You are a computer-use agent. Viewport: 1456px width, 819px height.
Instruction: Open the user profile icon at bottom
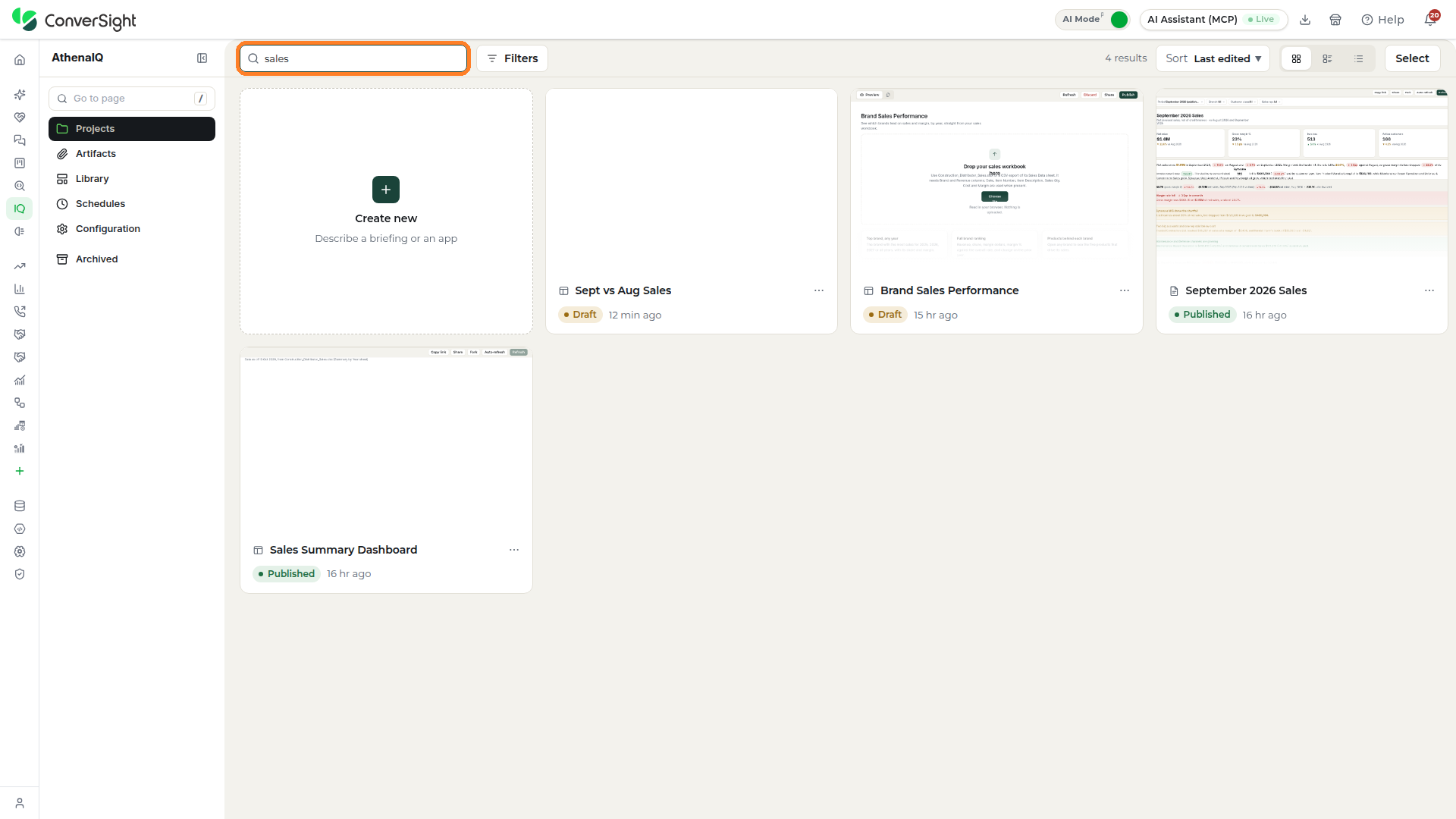[20, 803]
